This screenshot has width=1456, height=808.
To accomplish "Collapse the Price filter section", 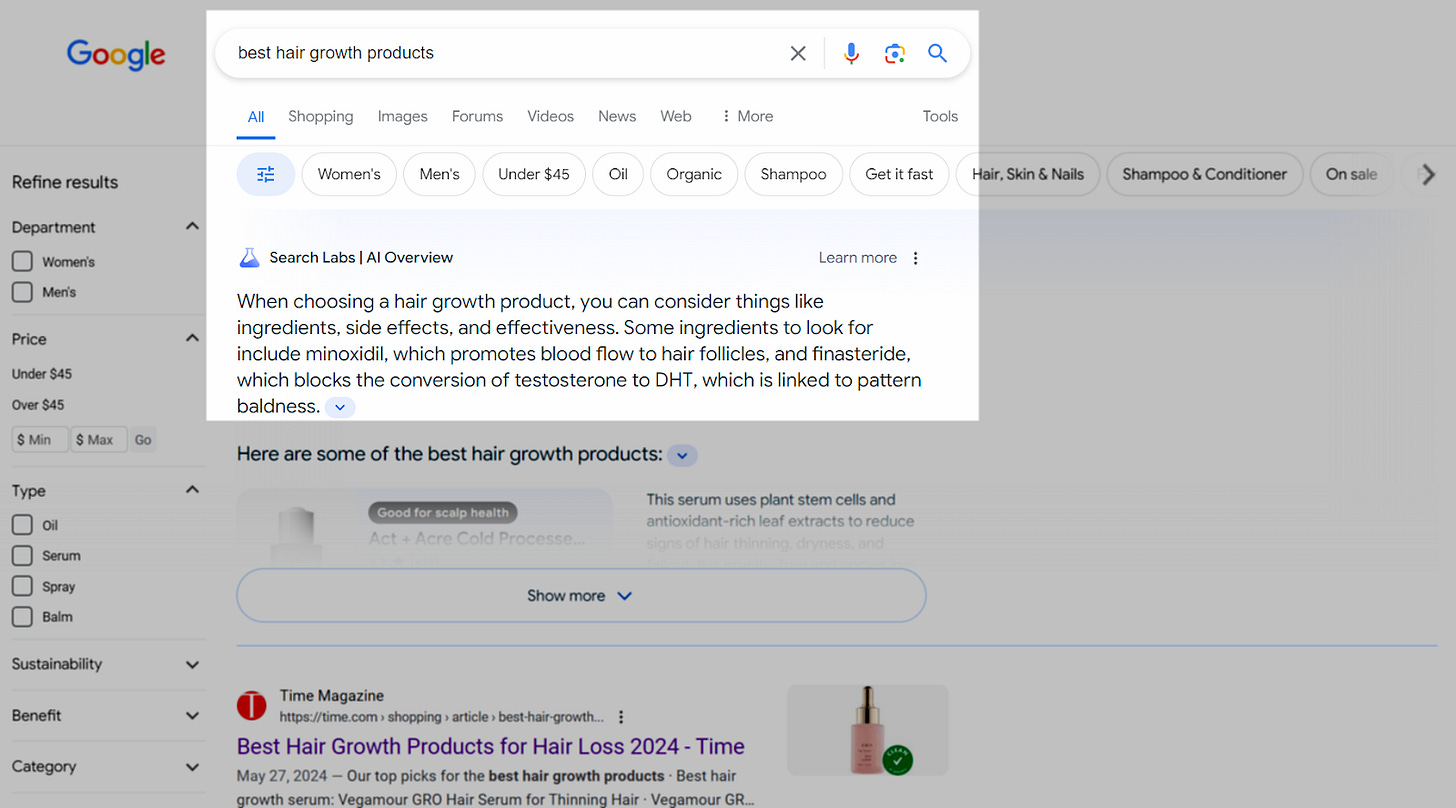I will (x=192, y=338).
